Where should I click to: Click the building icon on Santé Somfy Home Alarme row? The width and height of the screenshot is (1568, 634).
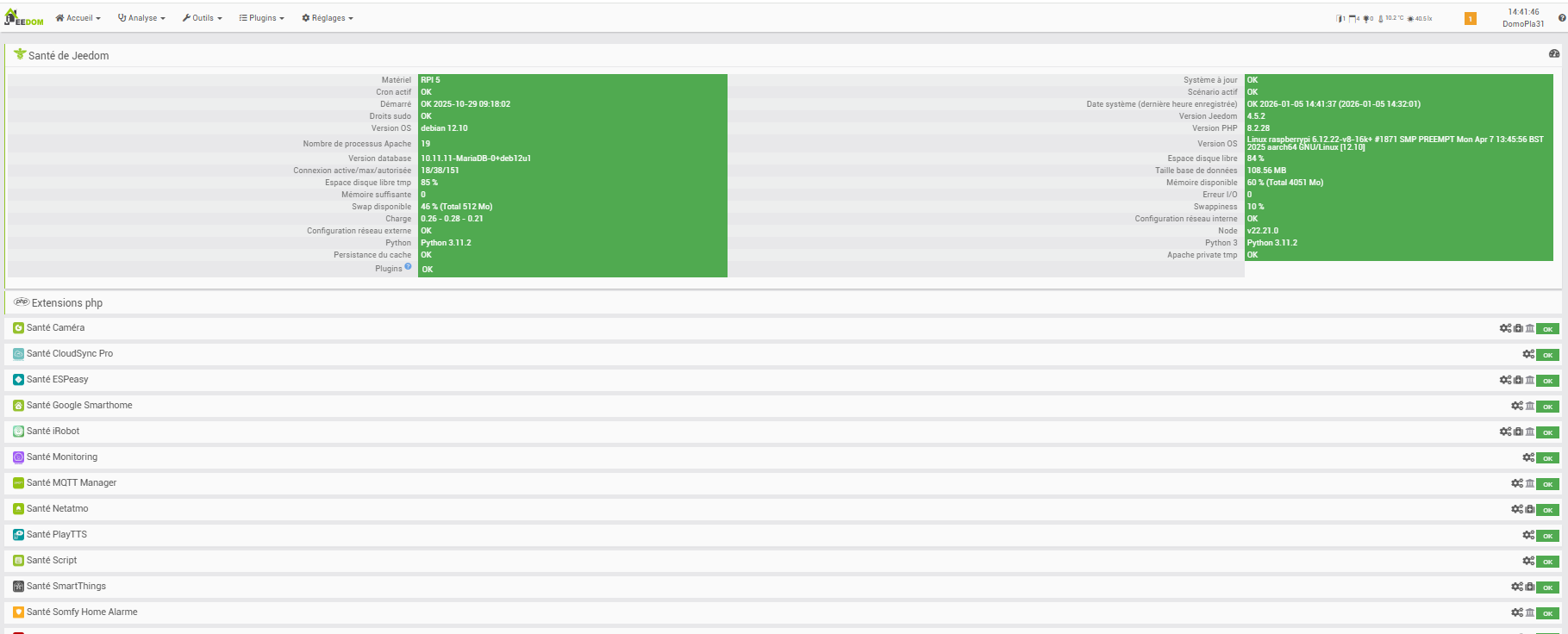point(1530,612)
